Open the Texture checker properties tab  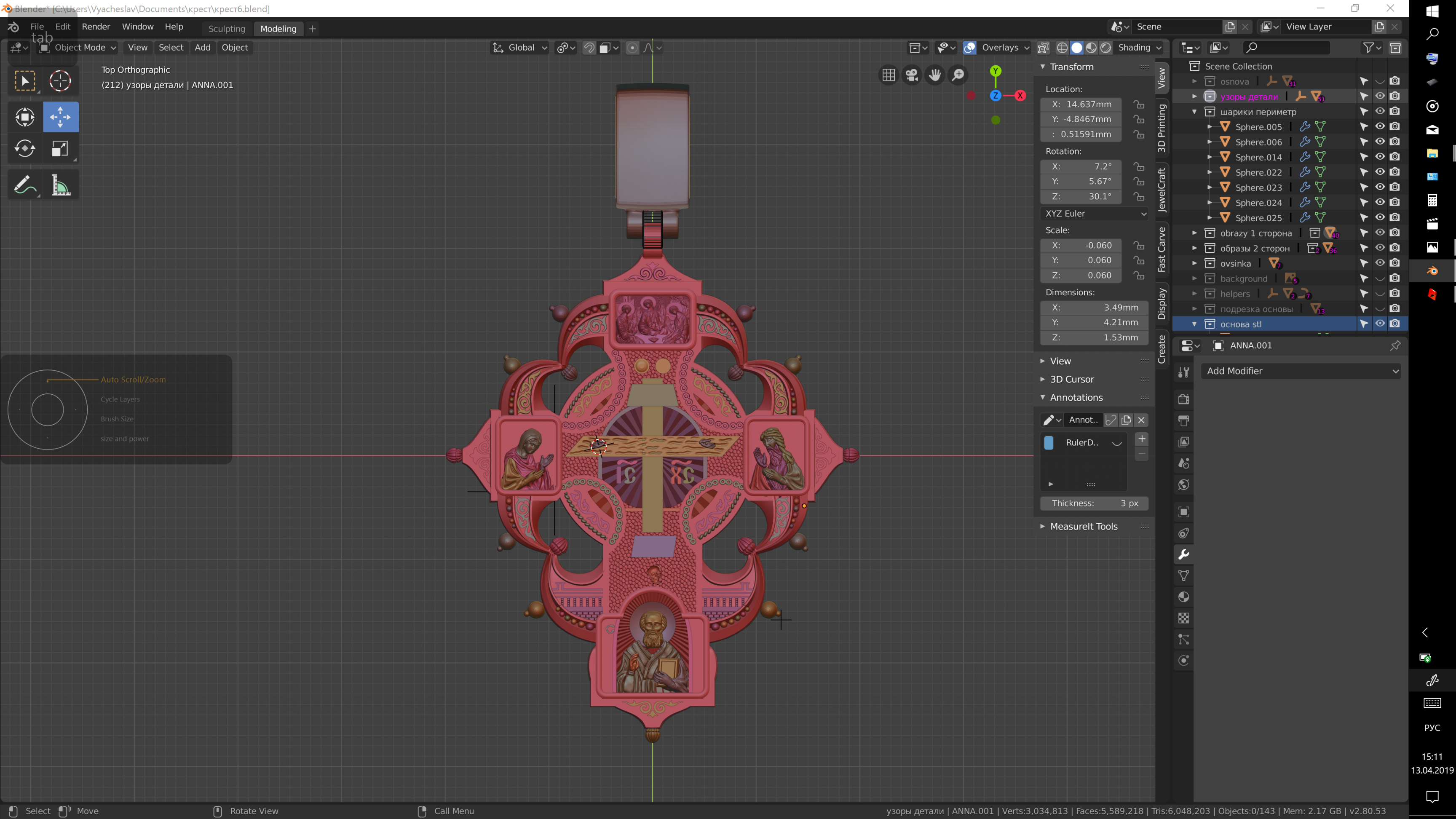[1183, 618]
